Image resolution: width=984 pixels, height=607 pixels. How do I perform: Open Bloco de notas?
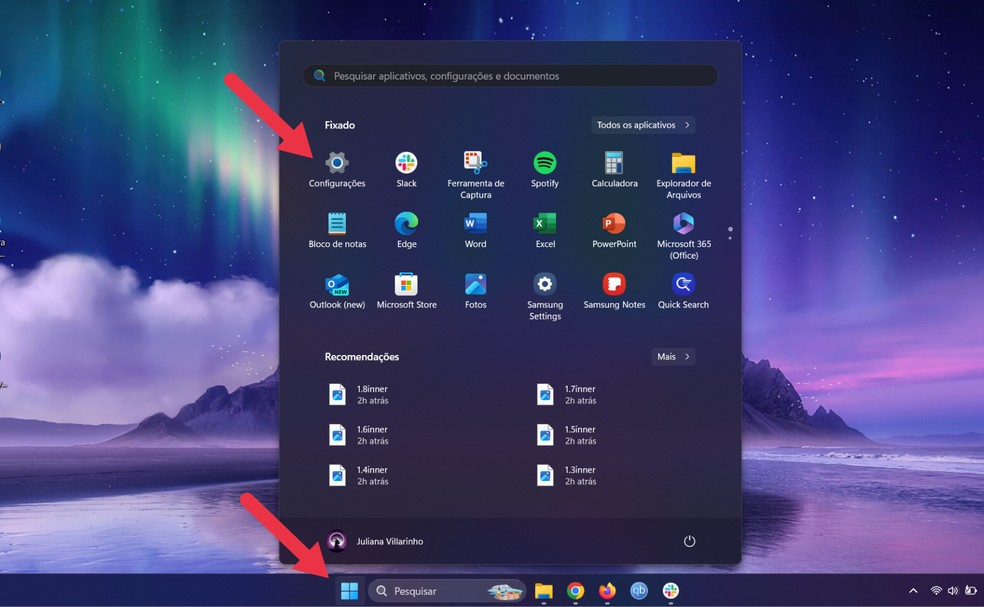click(x=337, y=230)
